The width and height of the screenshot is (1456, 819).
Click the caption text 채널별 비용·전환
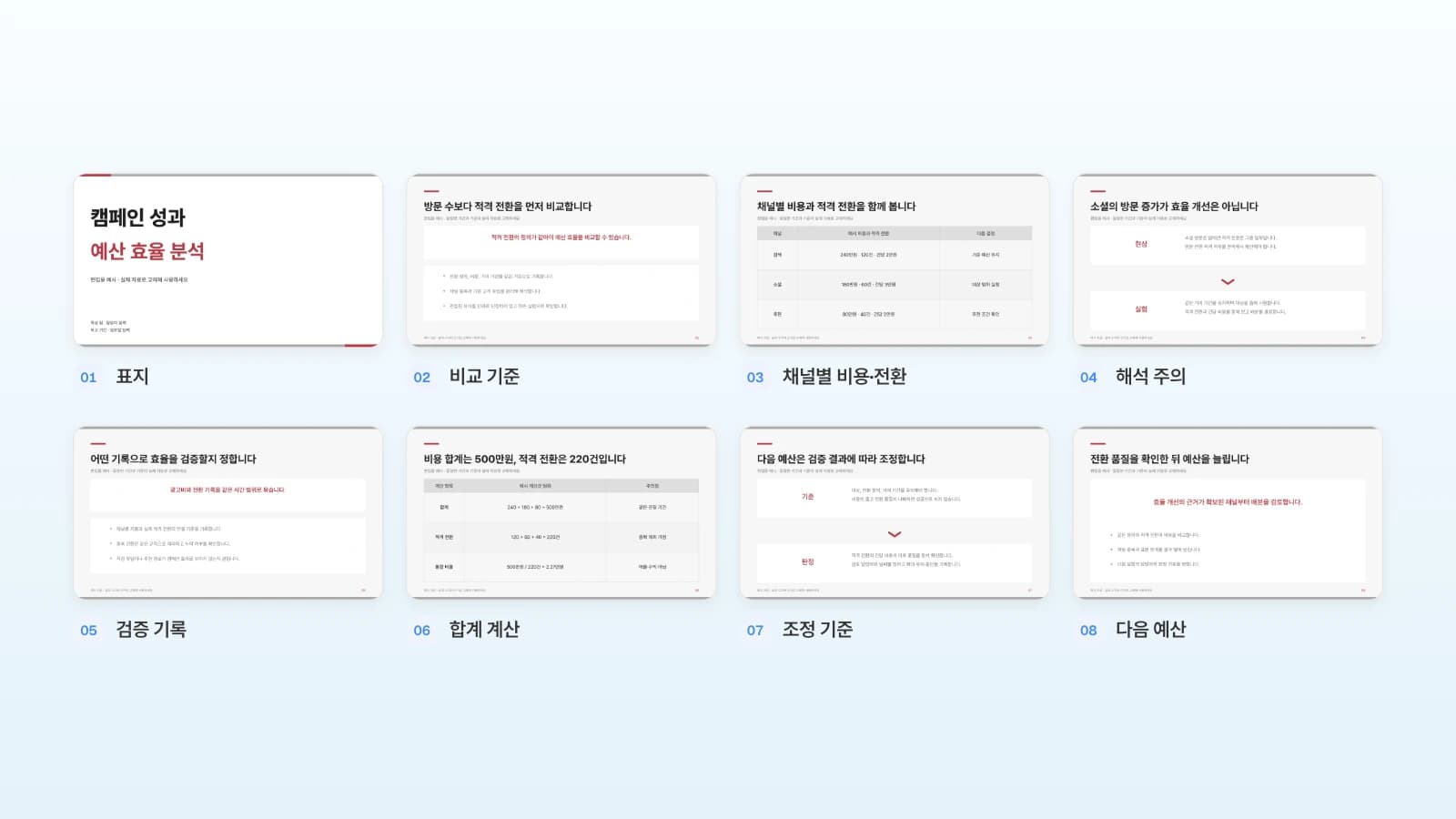844,377
